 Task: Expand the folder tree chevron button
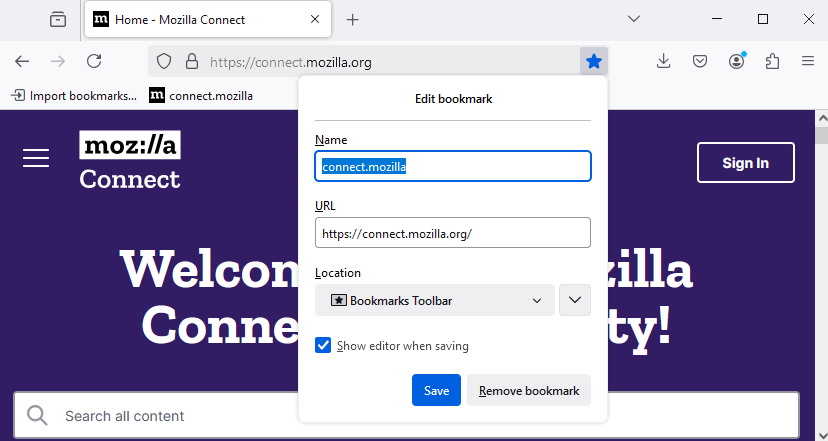(575, 300)
